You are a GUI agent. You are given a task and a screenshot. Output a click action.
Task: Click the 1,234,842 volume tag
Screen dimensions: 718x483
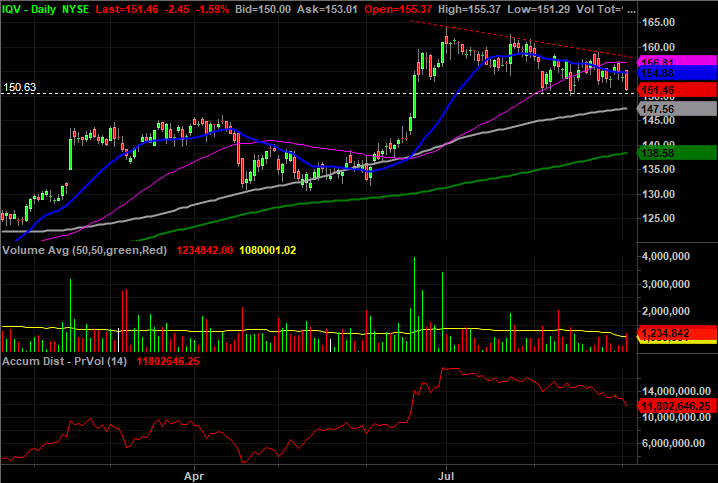click(677, 333)
